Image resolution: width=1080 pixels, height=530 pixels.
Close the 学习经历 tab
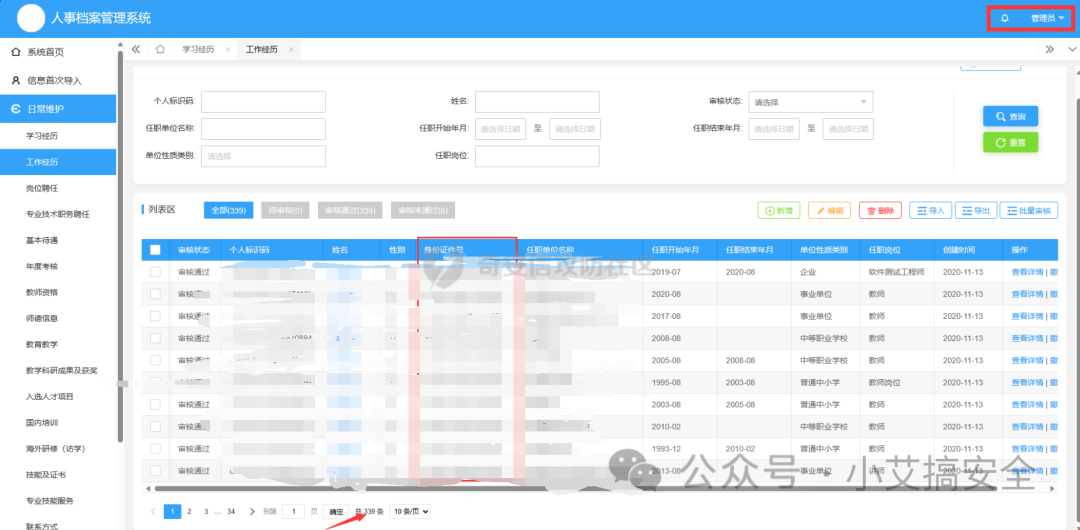[227, 50]
